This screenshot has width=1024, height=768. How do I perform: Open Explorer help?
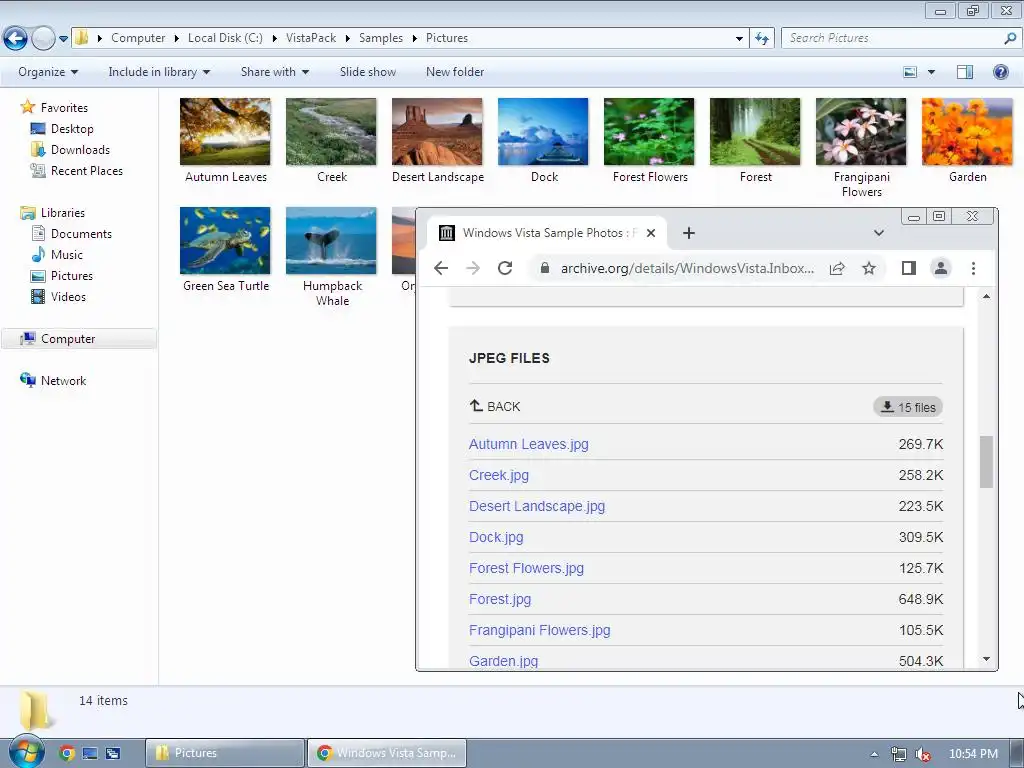(x=1000, y=72)
